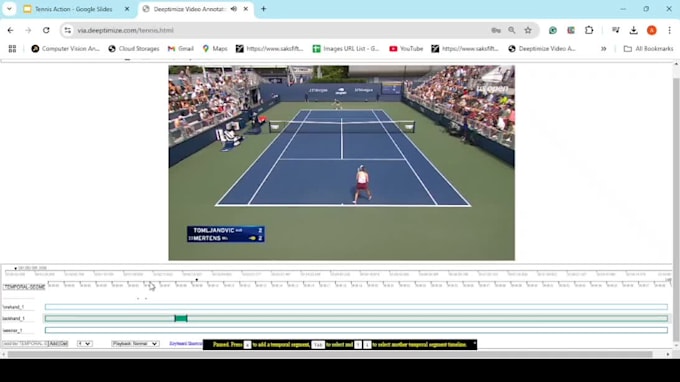The width and height of the screenshot is (680, 382).
Task: Click the backhand_1 timeline track
Action: 356,318
